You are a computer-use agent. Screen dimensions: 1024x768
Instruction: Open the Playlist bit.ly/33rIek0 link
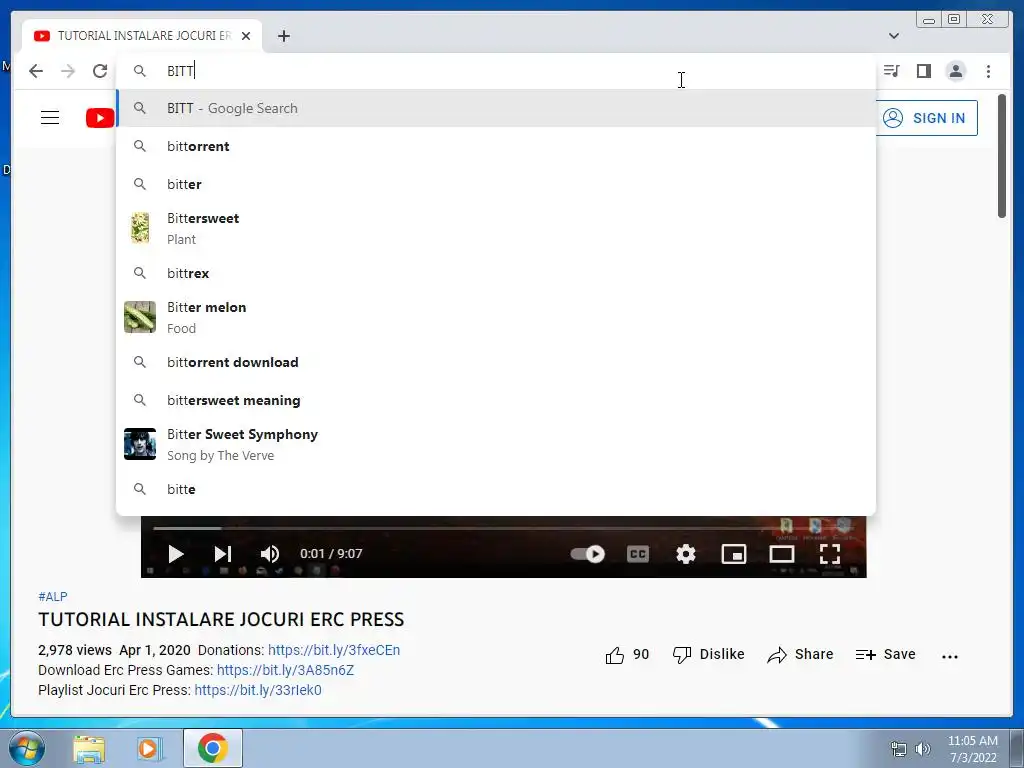(258, 690)
